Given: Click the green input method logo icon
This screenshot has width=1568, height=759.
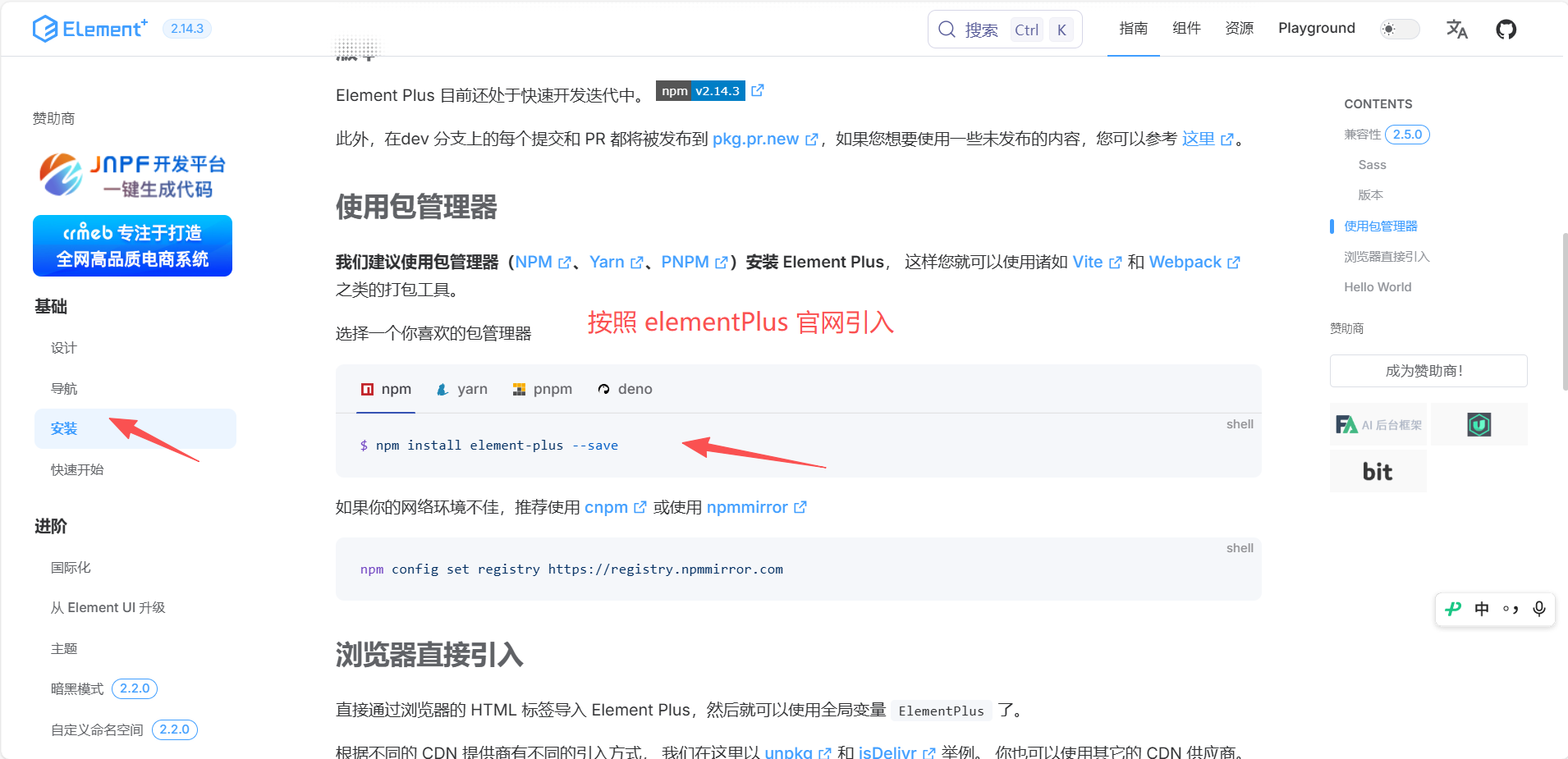Looking at the screenshot, I should click(x=1453, y=609).
